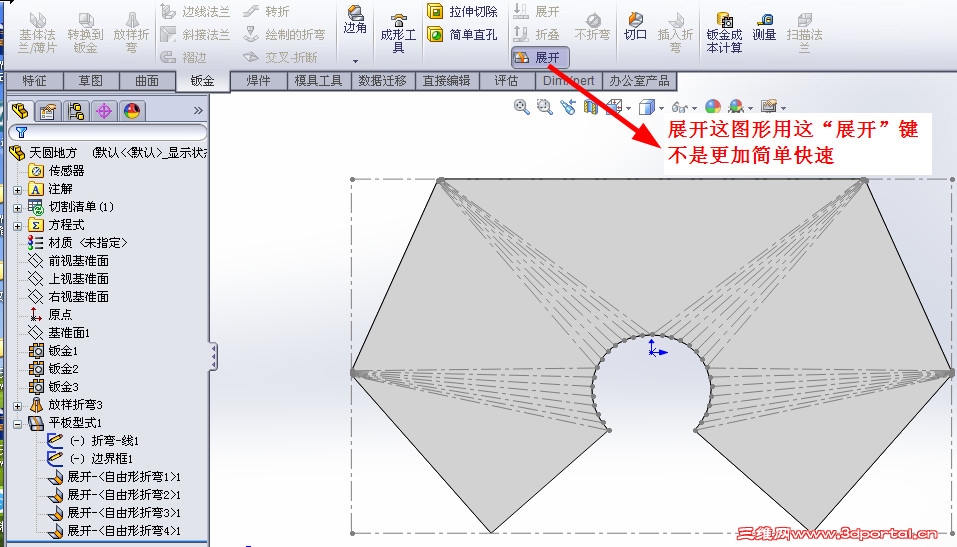Select the Hem (褶边) tool
The image size is (957, 547).
click(184, 57)
